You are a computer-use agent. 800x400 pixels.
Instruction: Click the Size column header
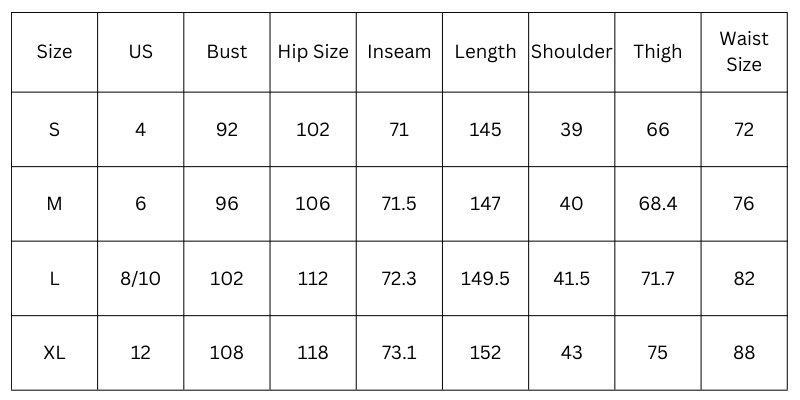coord(54,52)
